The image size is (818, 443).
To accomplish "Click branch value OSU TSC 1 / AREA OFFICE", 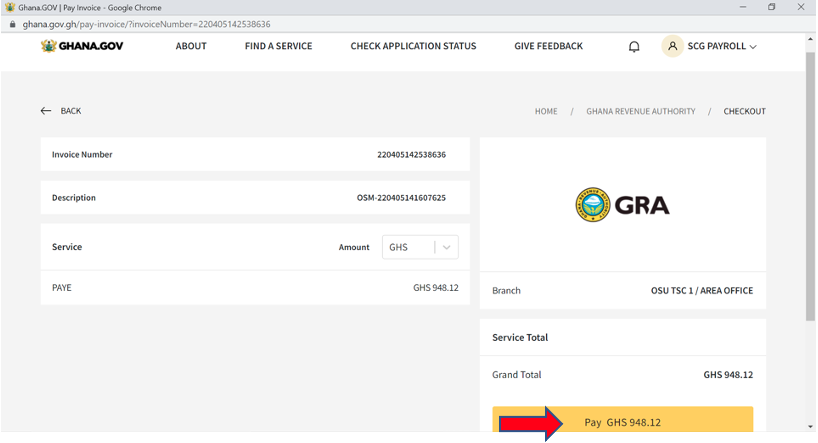I will (x=702, y=291).
